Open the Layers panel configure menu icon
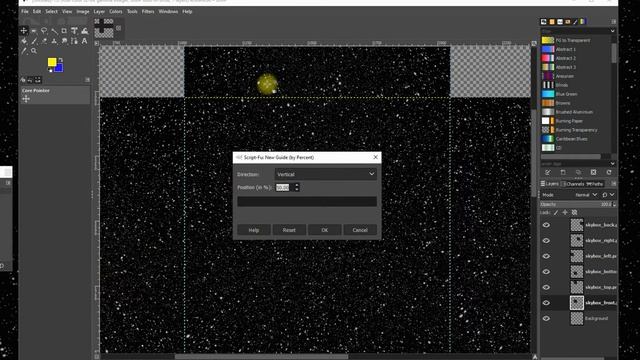 613,184
